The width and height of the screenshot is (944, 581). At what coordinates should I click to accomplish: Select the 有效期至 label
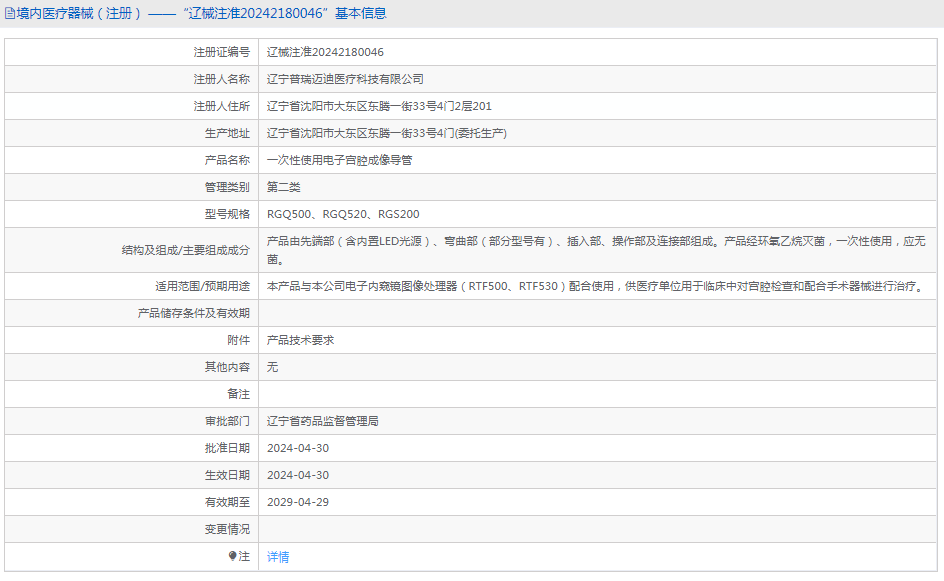[x=227, y=503]
